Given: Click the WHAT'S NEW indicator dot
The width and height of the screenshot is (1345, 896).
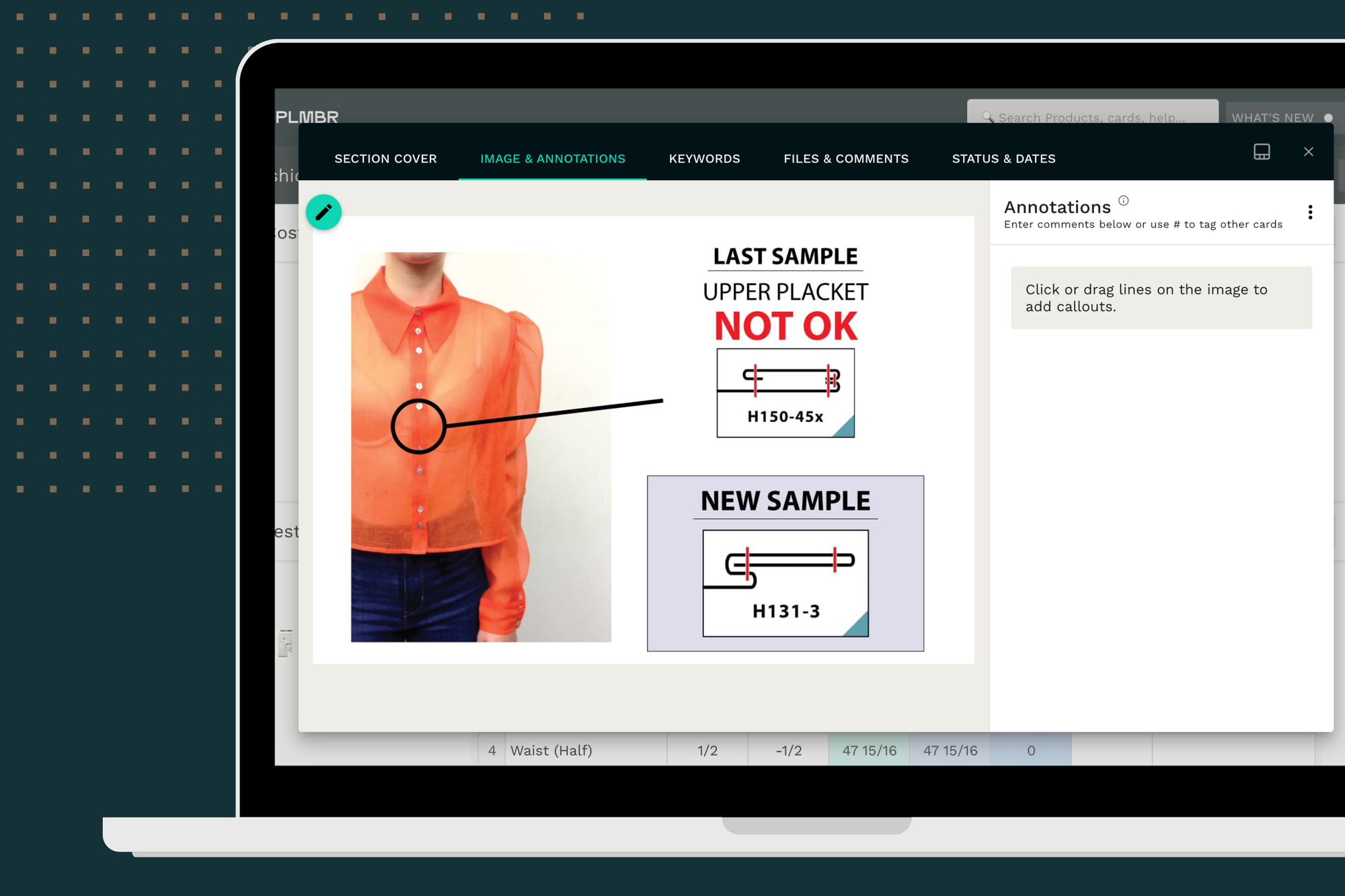Looking at the screenshot, I should [x=1331, y=118].
